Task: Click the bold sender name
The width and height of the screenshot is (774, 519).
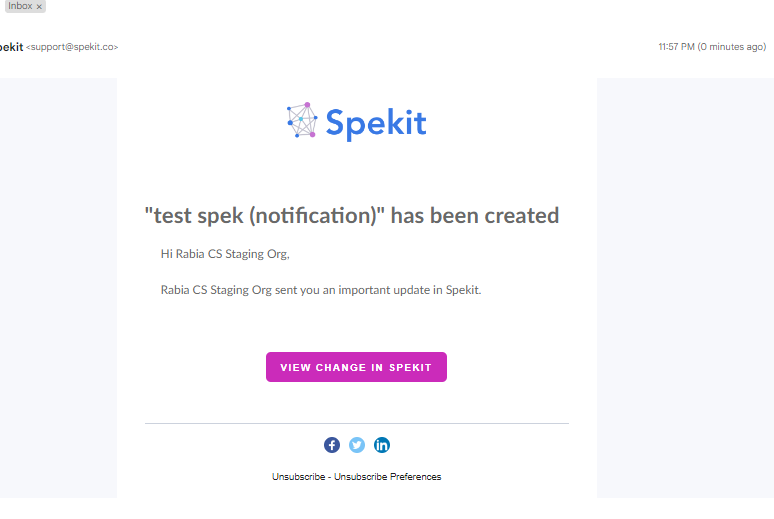Action: click(x=11, y=47)
